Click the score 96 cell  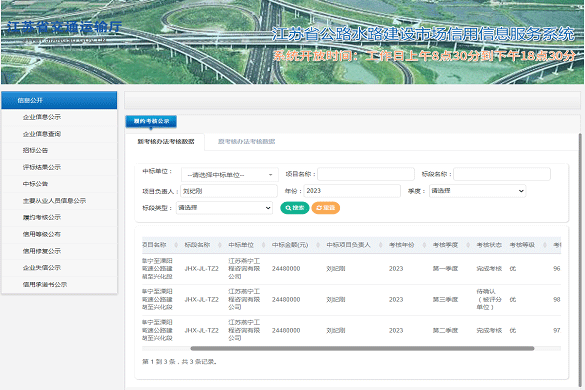point(557,269)
